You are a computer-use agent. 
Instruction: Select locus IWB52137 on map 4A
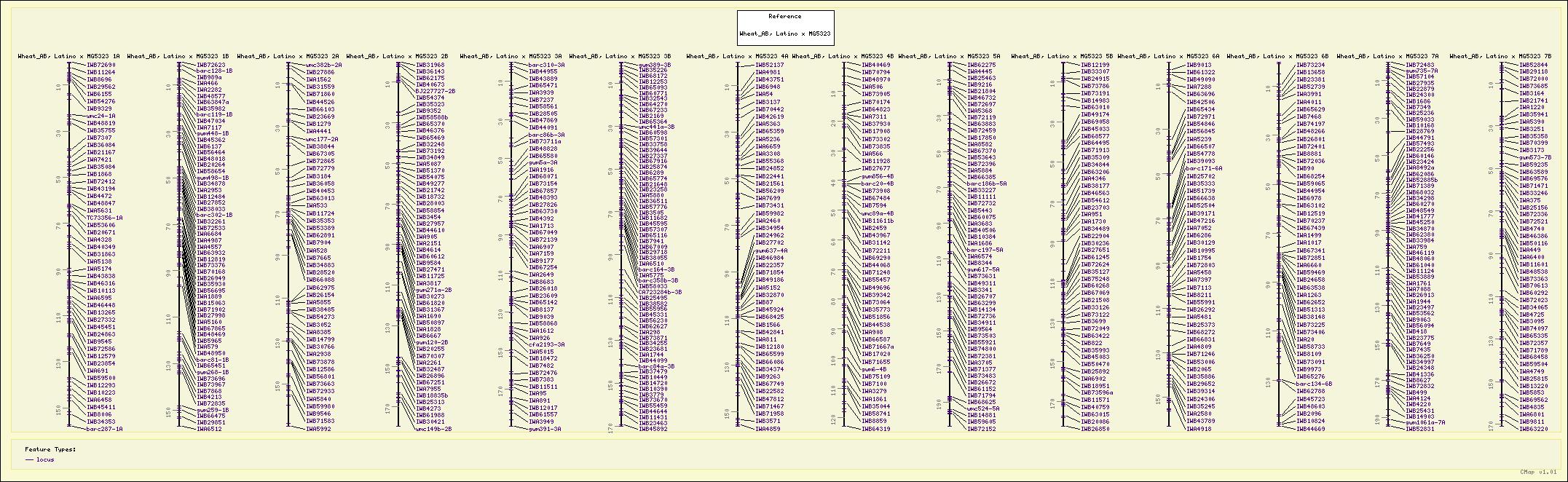pos(769,65)
